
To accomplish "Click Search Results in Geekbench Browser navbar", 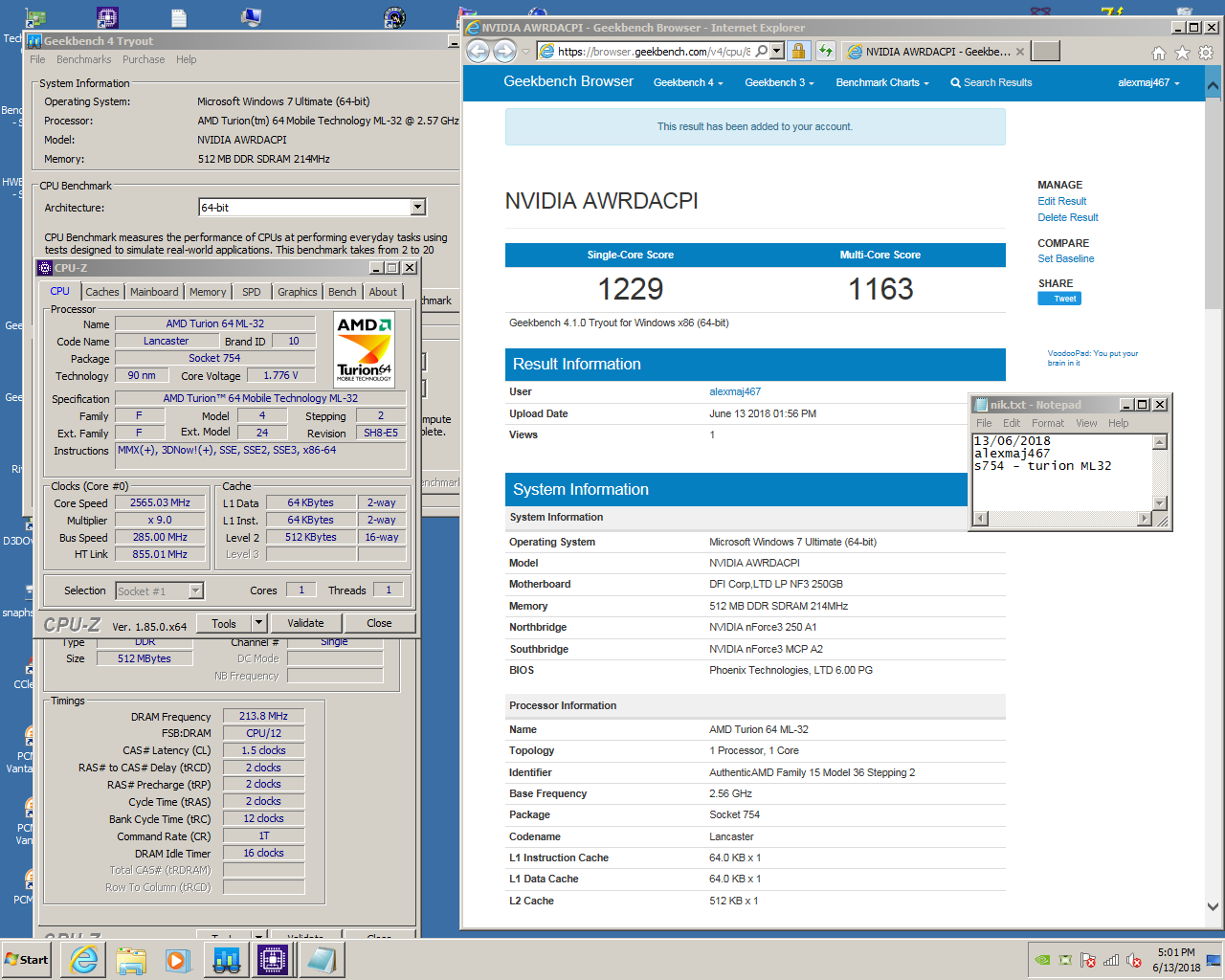I will pyautogui.click(x=991, y=82).
